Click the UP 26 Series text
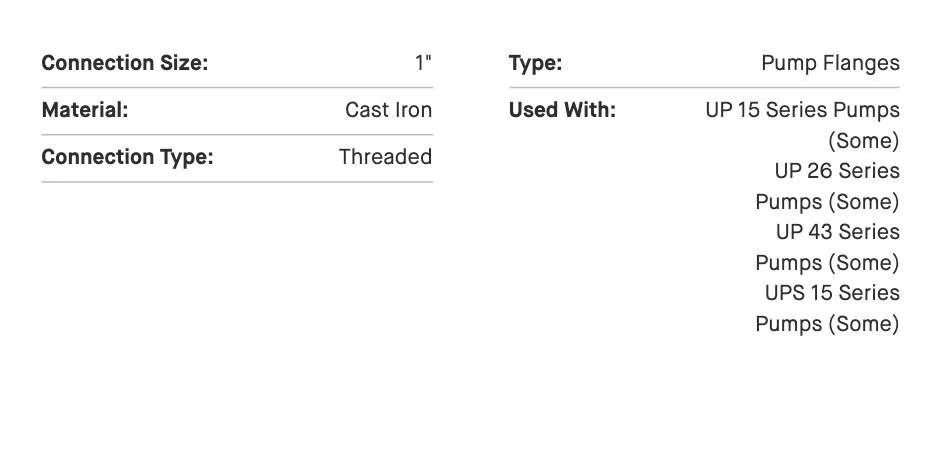Screen dimensions: 944x468 [x=836, y=171]
